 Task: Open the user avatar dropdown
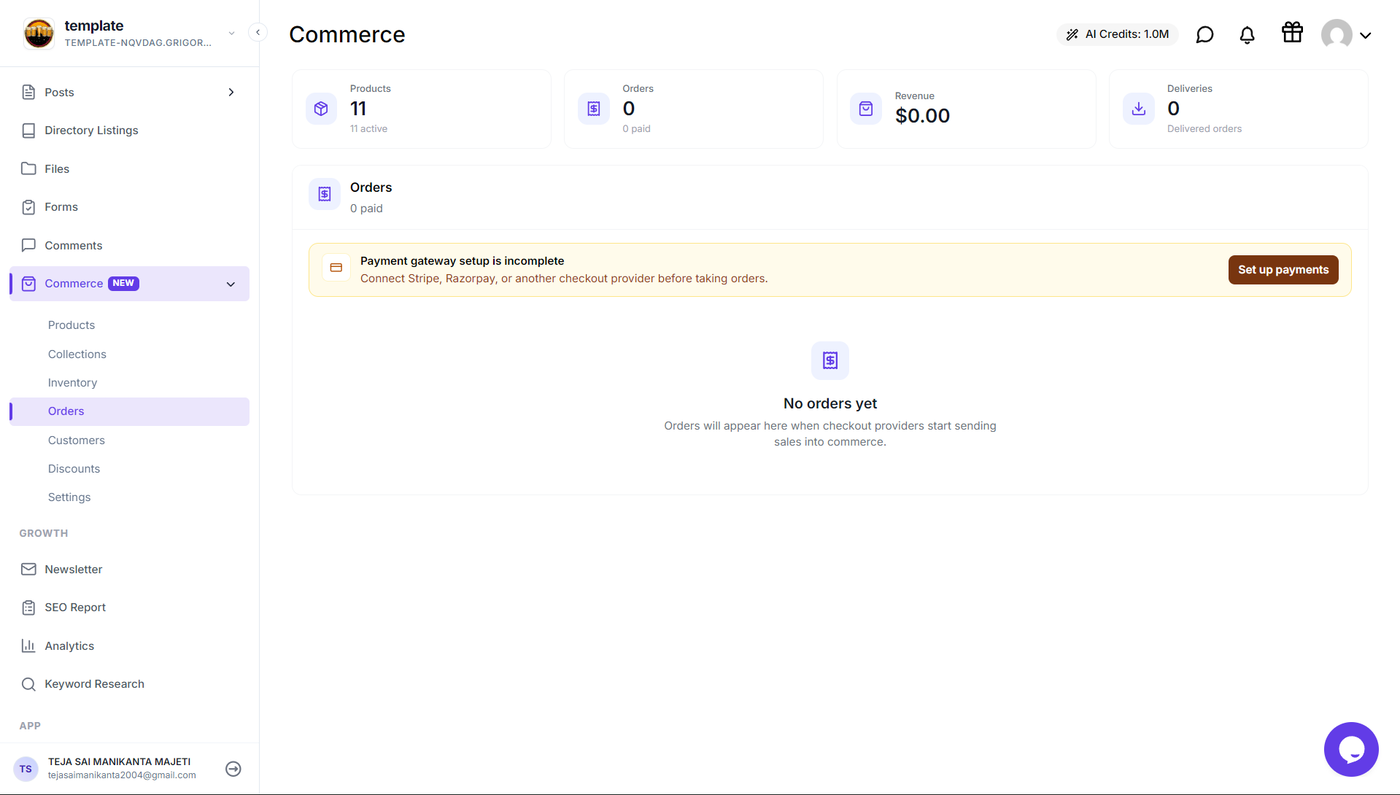click(1346, 35)
